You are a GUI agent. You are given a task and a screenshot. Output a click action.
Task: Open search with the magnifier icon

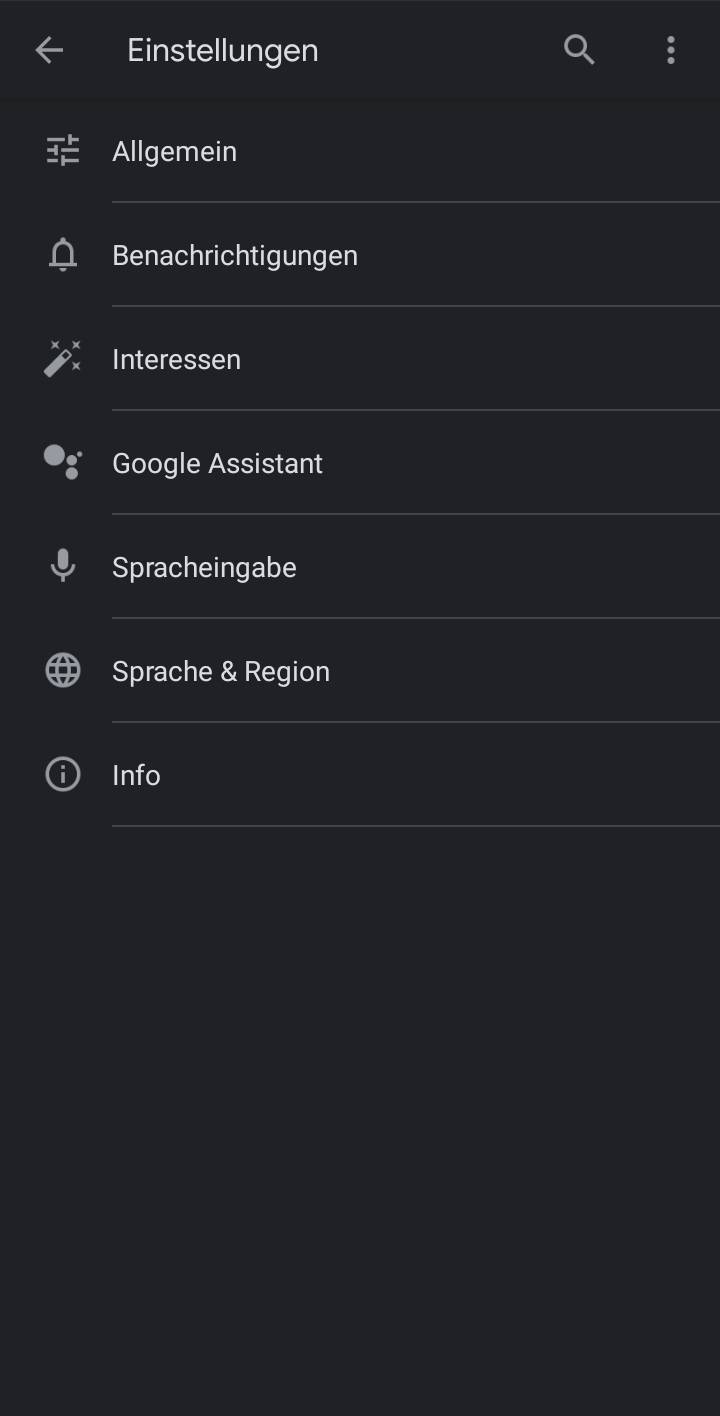pyautogui.click(x=579, y=50)
